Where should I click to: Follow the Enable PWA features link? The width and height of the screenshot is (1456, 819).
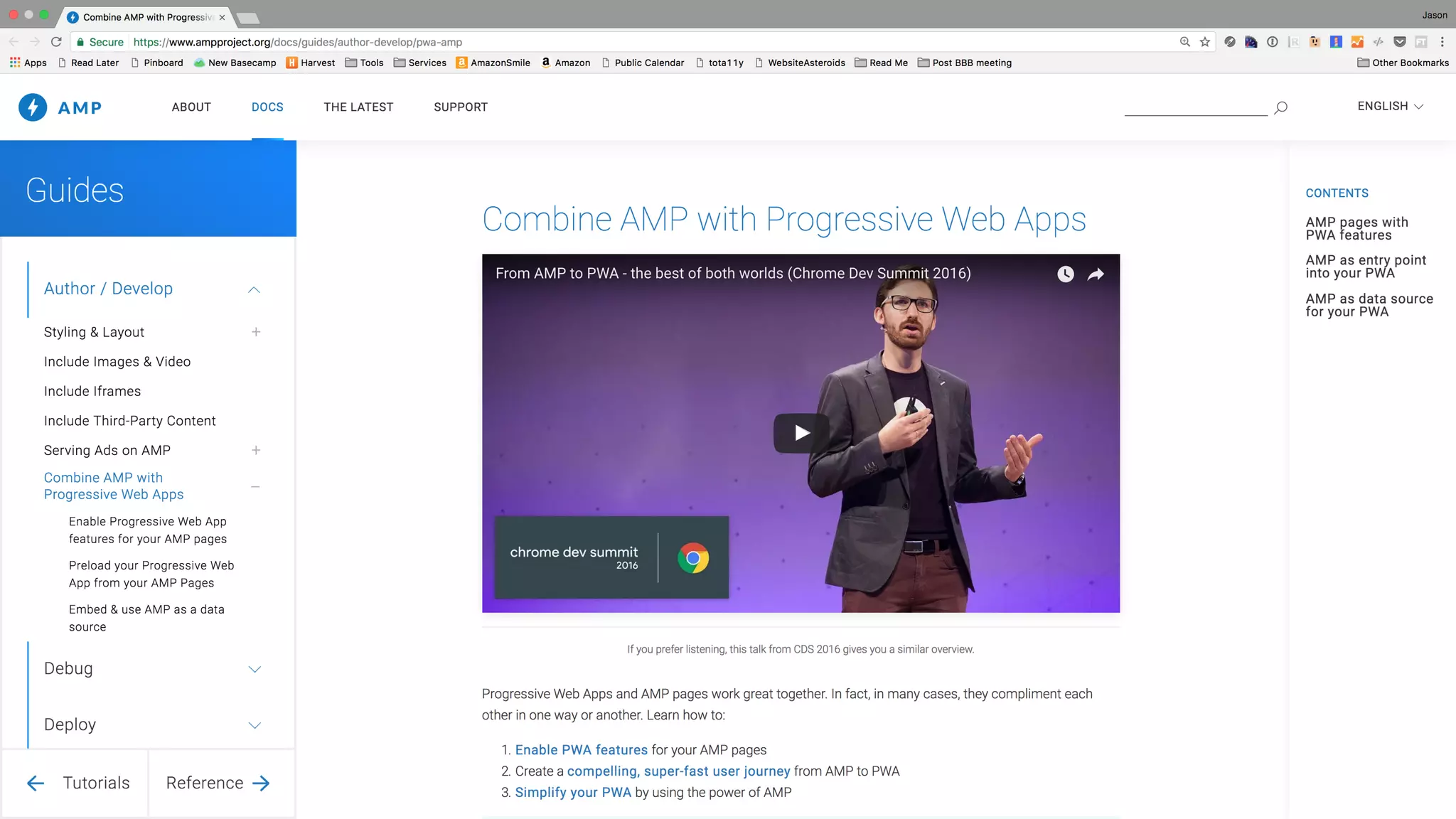pos(581,750)
